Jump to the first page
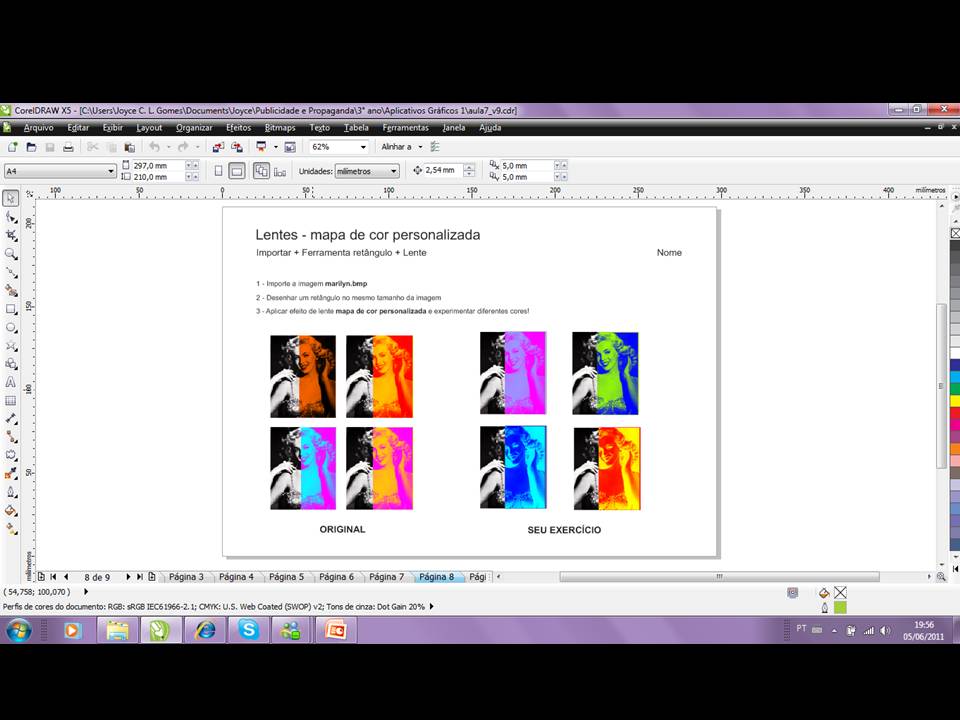 (53, 577)
